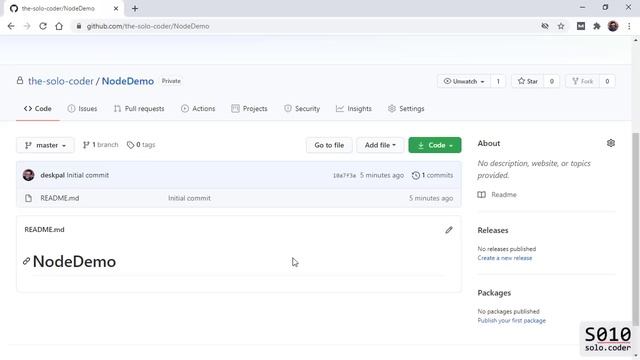This screenshot has width=640, height=360.
Task: Click the README.md file icon
Action: [x=28, y=198]
